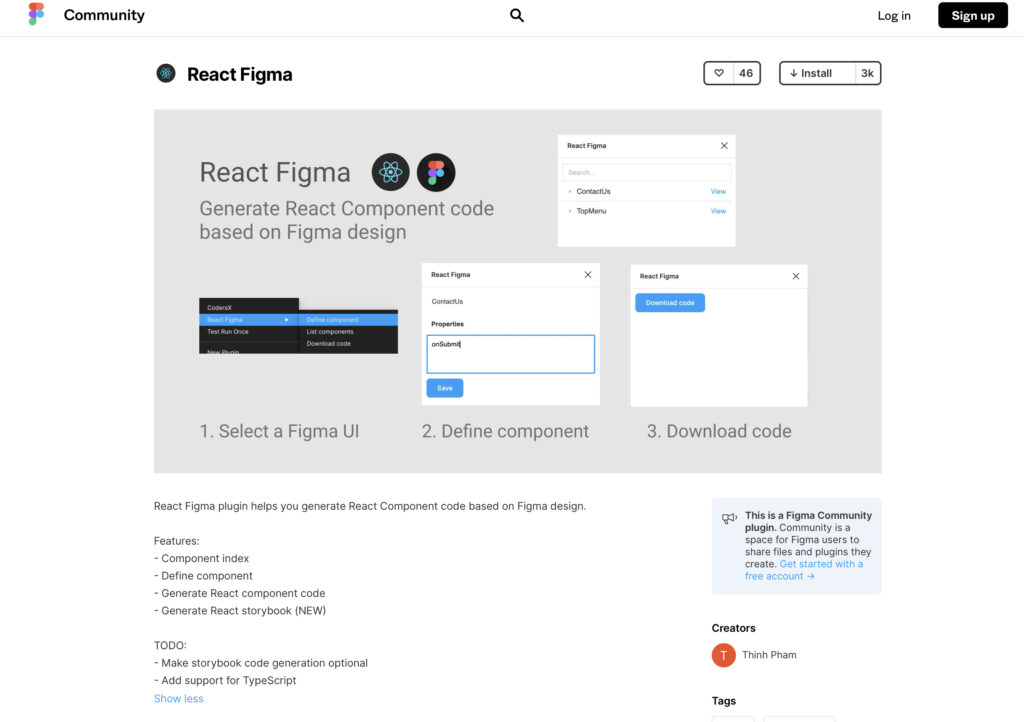Click the Figma logo in the top bar
Image resolution: width=1024 pixels, height=722 pixels.
tap(37, 16)
